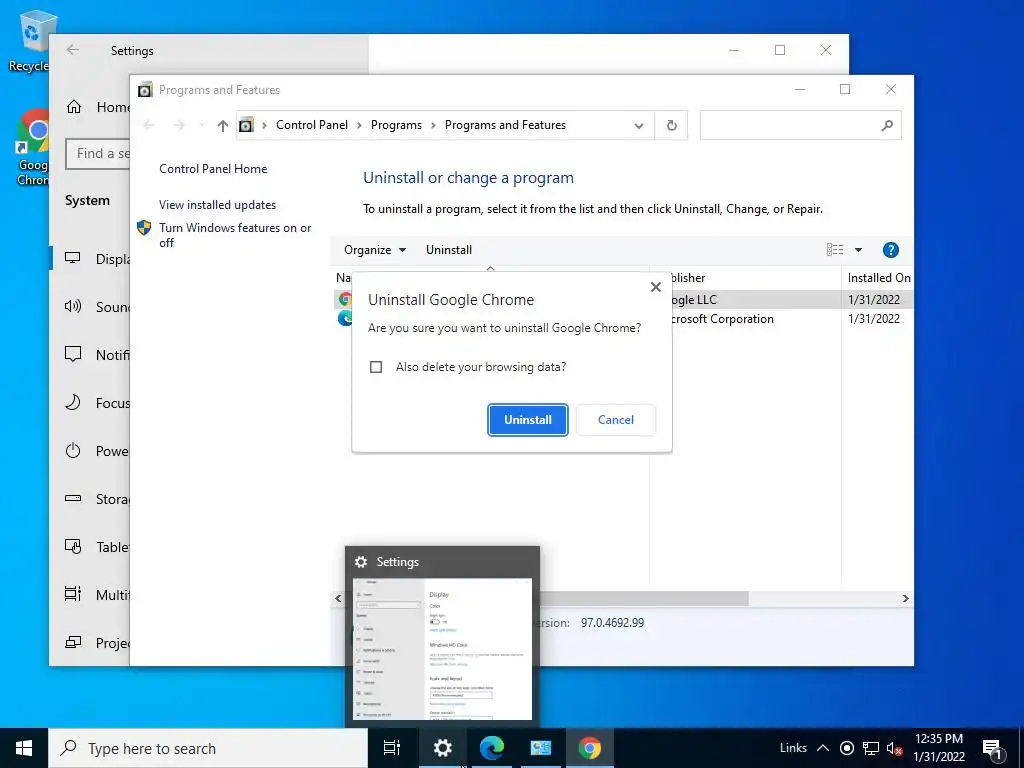Image resolution: width=1024 pixels, height=768 pixels.
Task: Open Multitasking in Settings sidebar
Action: coord(91,594)
